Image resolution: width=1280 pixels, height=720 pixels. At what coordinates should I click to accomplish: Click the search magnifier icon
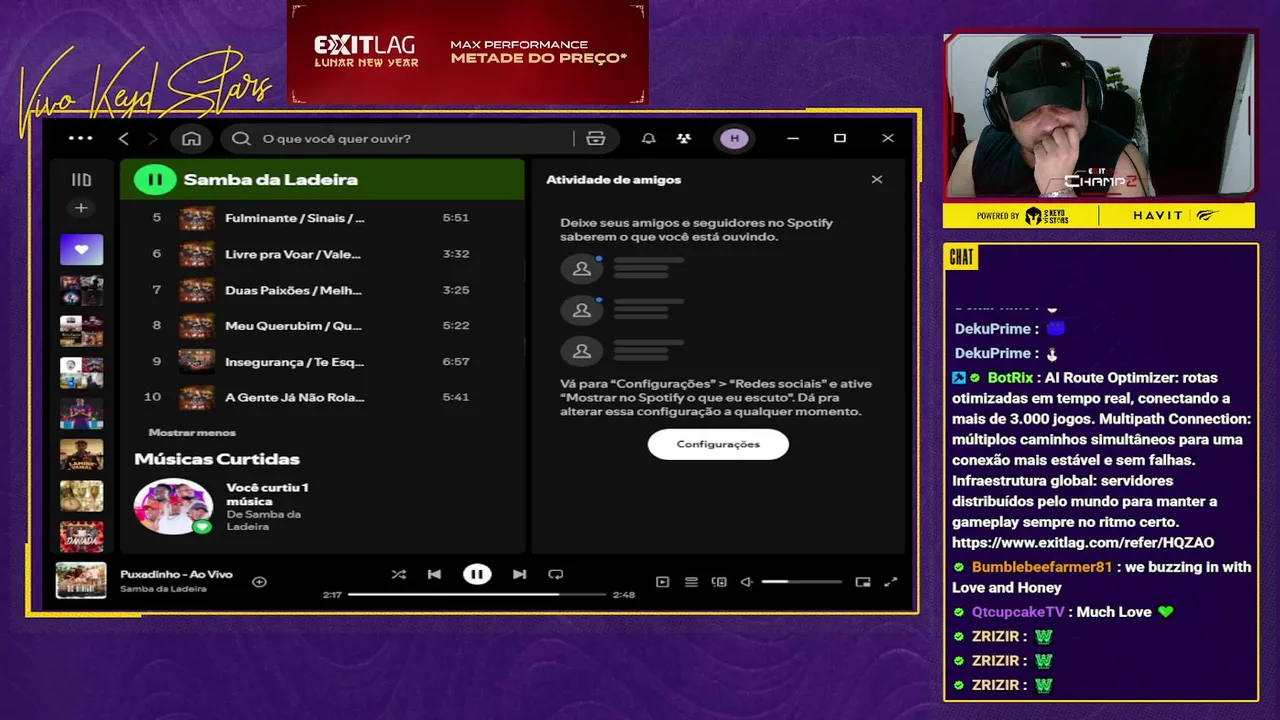[x=241, y=139]
